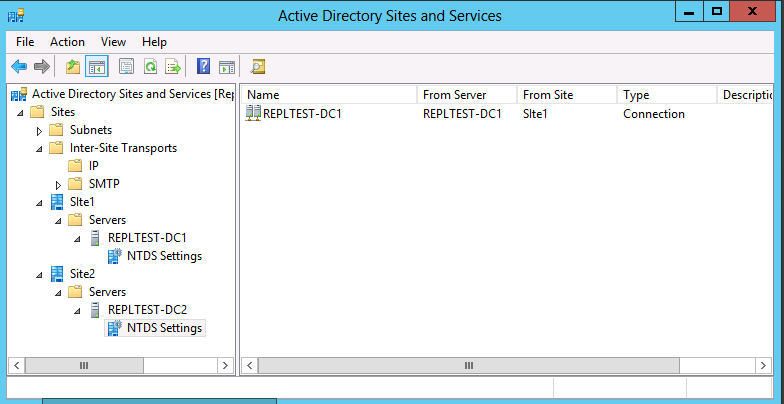Expand the Subnets tree node
The height and width of the screenshot is (404, 784).
[40, 131]
